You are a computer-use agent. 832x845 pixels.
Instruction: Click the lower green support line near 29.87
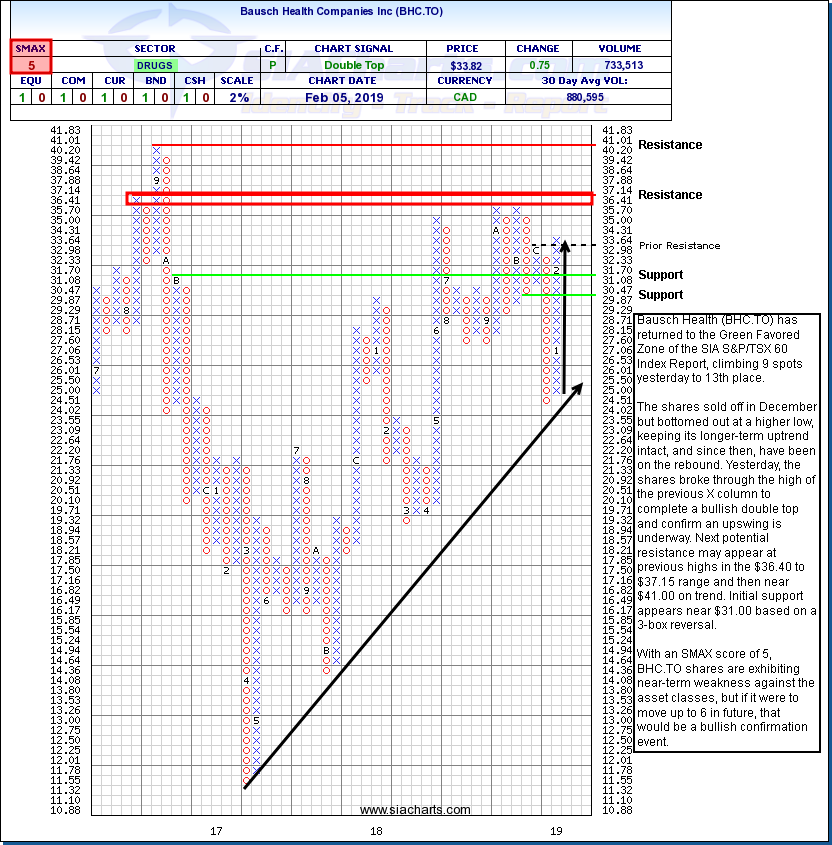point(558,294)
